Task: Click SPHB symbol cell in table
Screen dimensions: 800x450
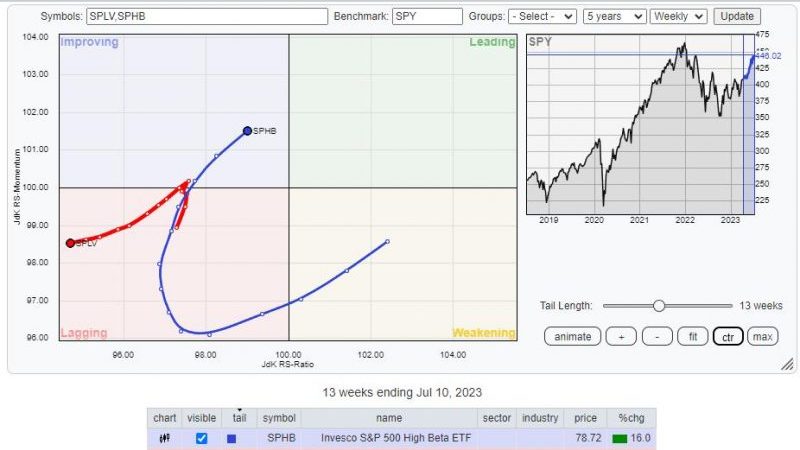Action: pyautogui.click(x=281, y=438)
